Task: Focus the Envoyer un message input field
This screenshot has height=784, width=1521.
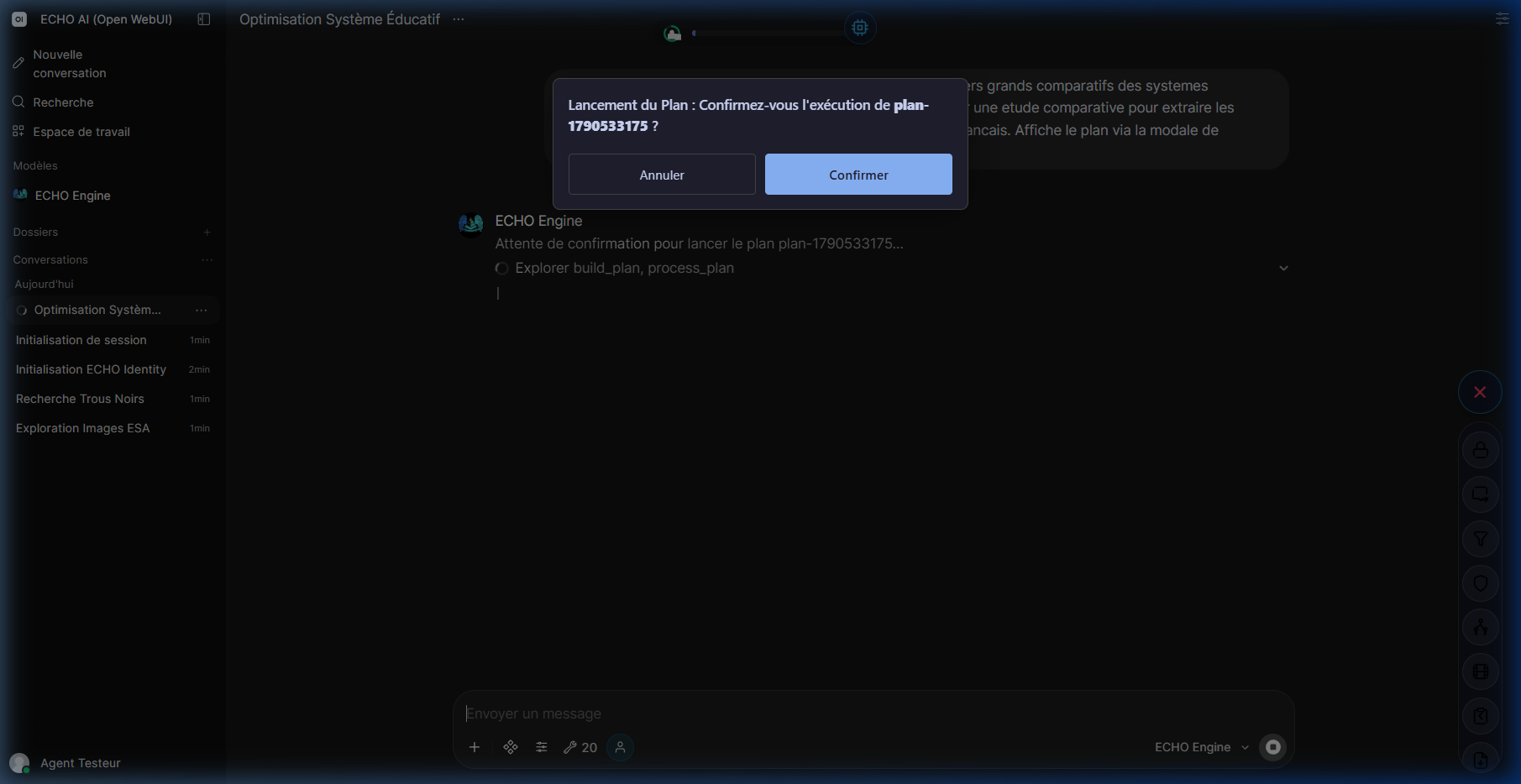Action: (873, 713)
